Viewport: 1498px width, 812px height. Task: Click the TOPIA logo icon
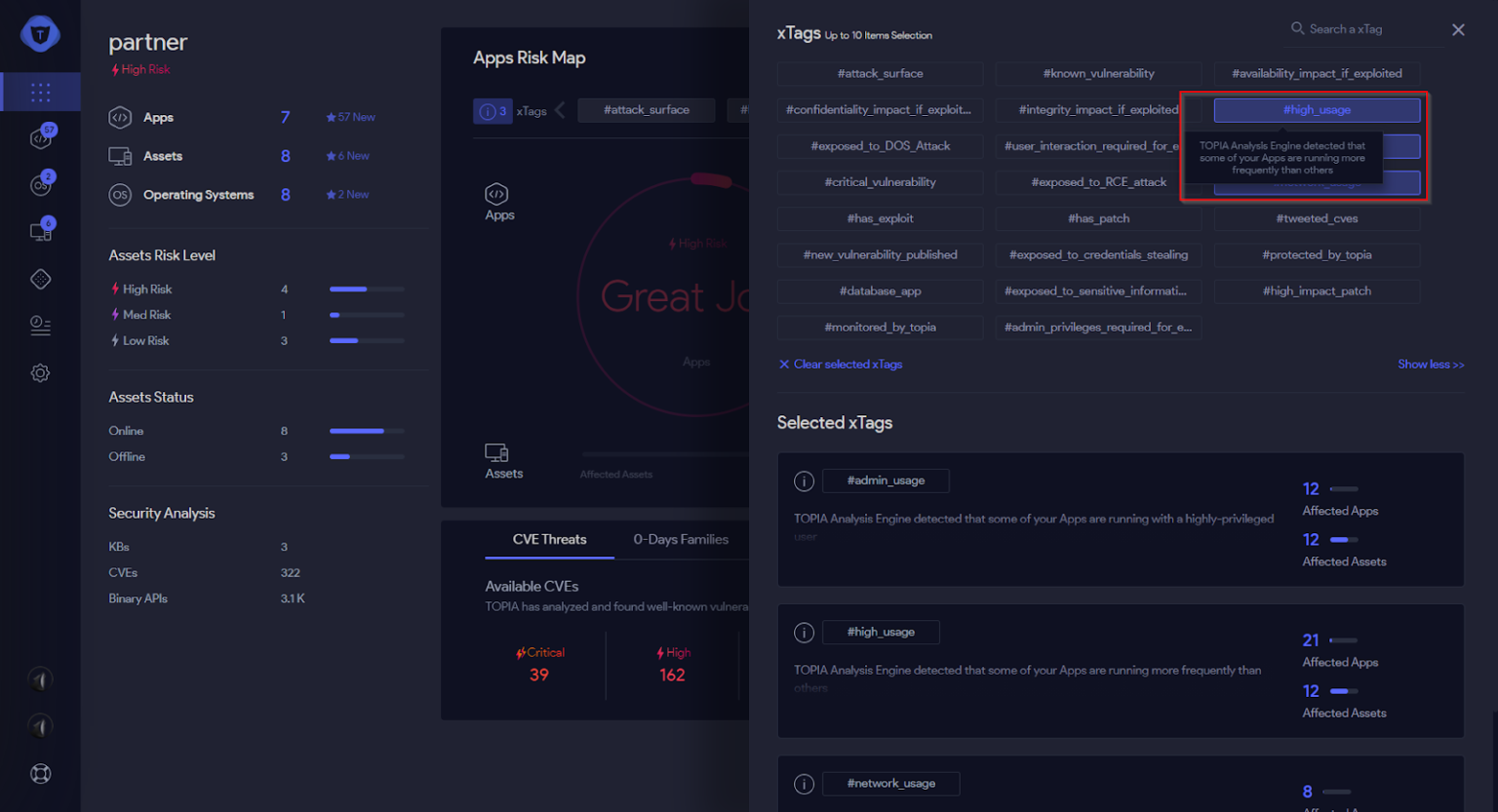(40, 34)
